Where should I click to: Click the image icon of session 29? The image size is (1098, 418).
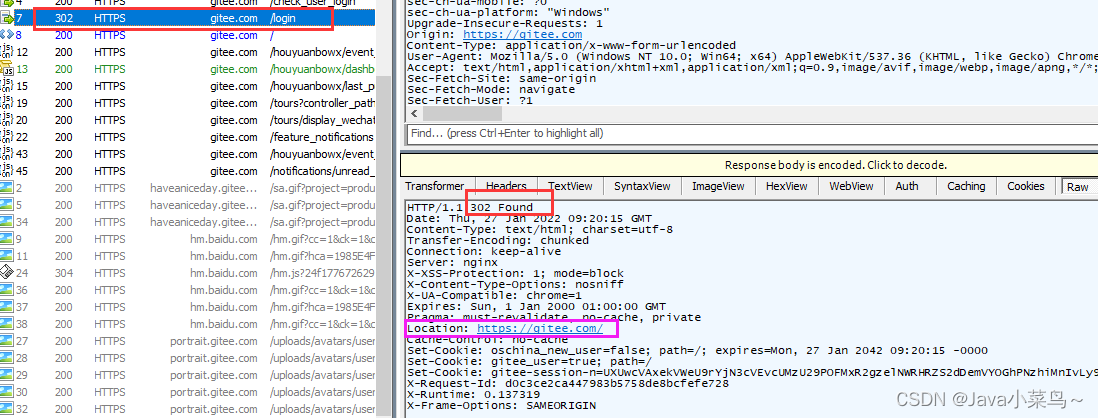(7, 375)
